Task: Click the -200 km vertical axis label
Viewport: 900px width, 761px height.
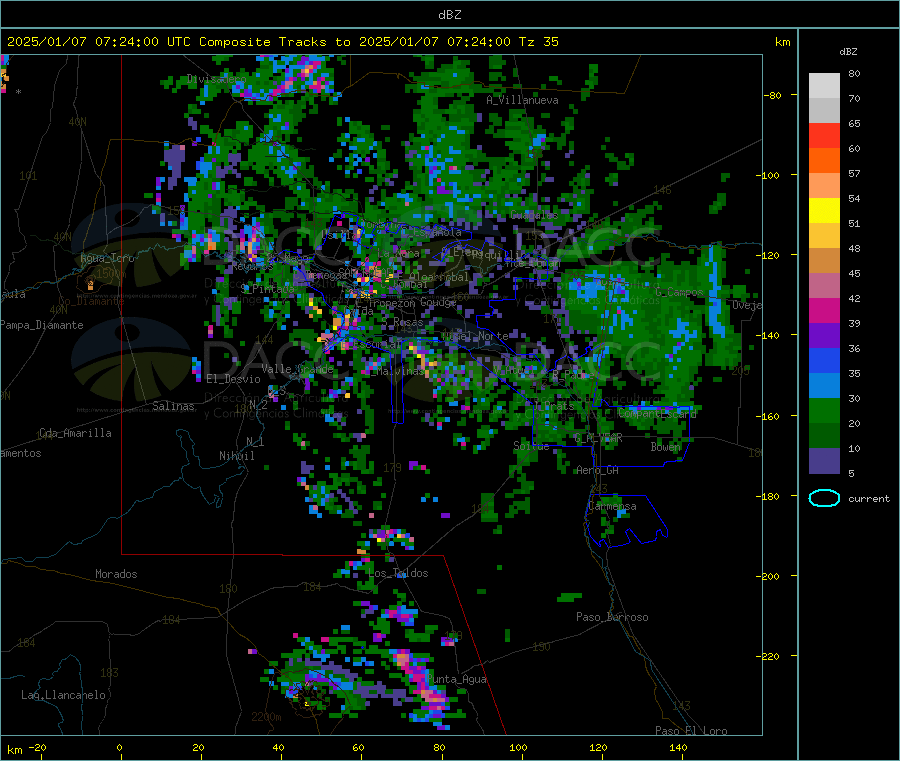Action: (768, 576)
